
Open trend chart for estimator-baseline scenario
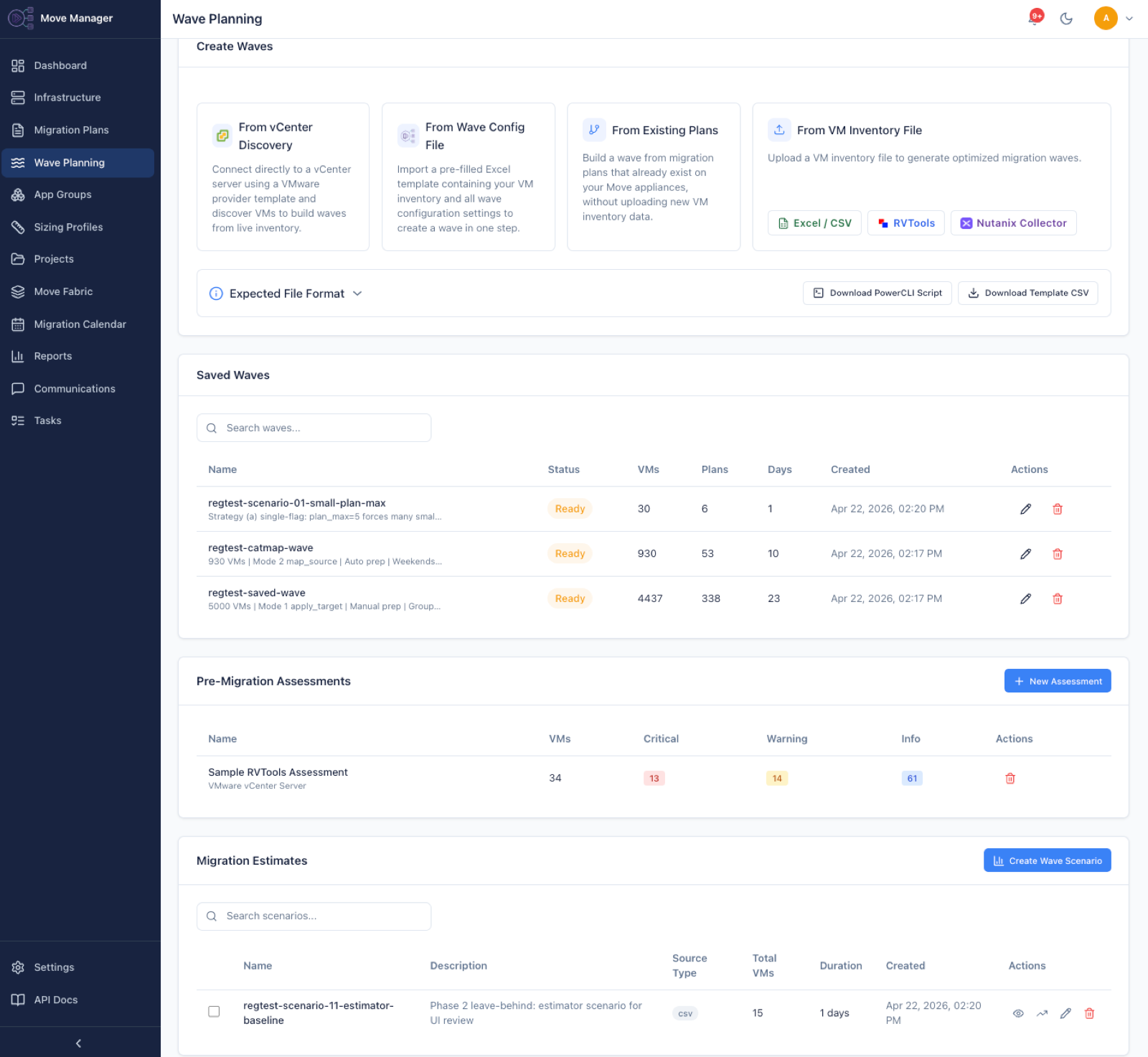pos(1042,1013)
